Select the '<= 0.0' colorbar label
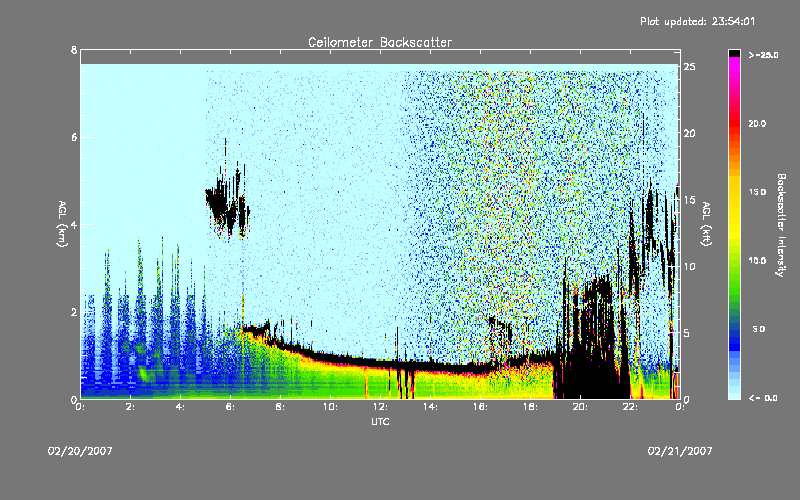 pos(763,398)
